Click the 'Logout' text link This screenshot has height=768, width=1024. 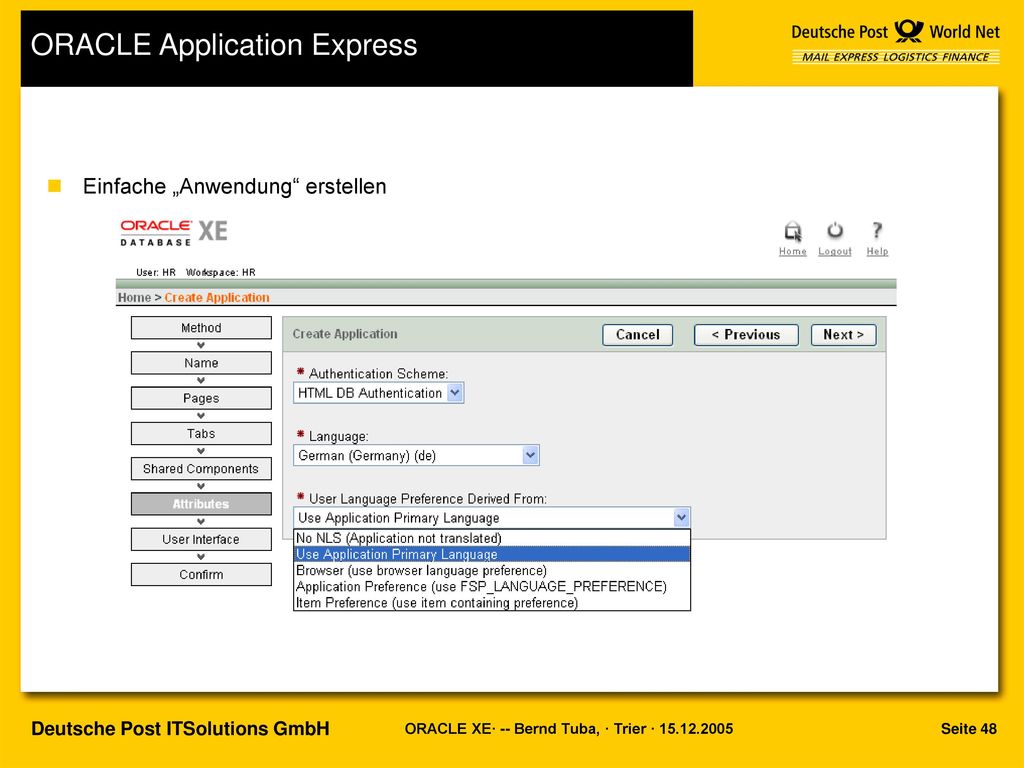tap(835, 251)
